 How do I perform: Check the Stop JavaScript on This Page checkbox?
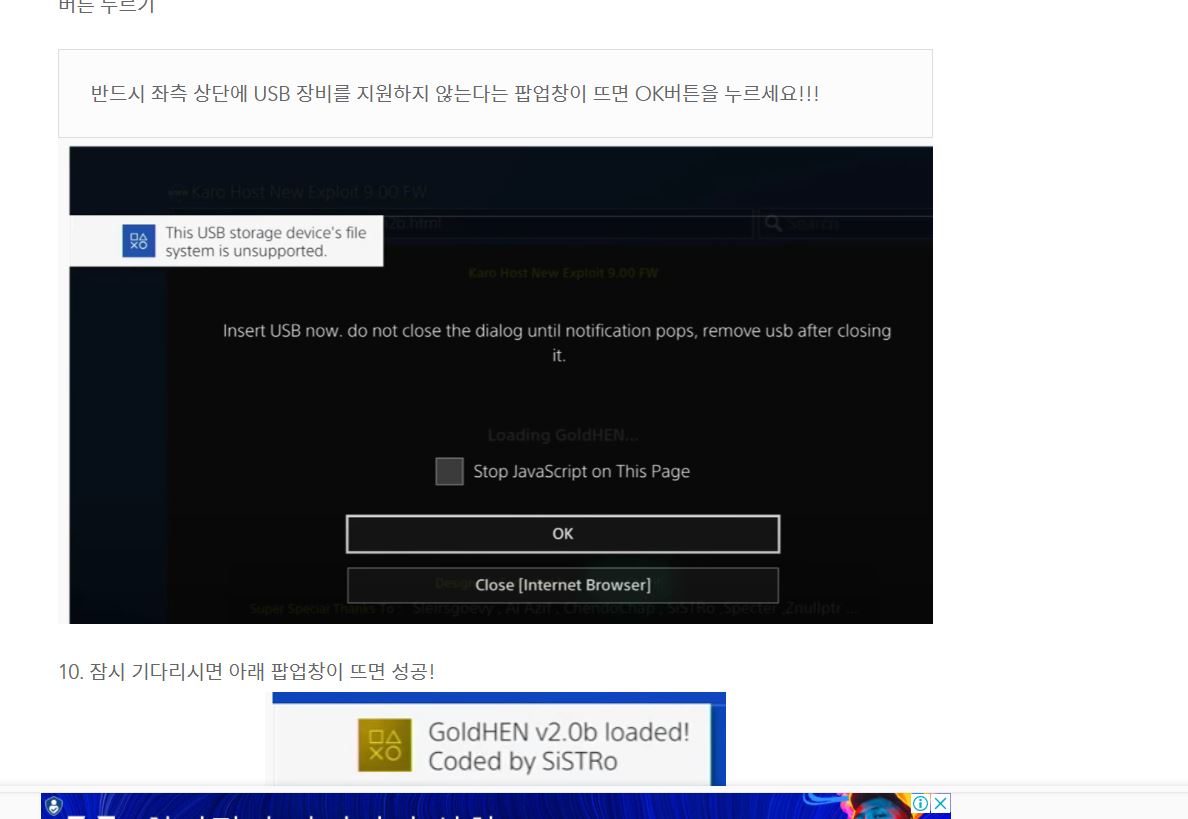click(449, 471)
